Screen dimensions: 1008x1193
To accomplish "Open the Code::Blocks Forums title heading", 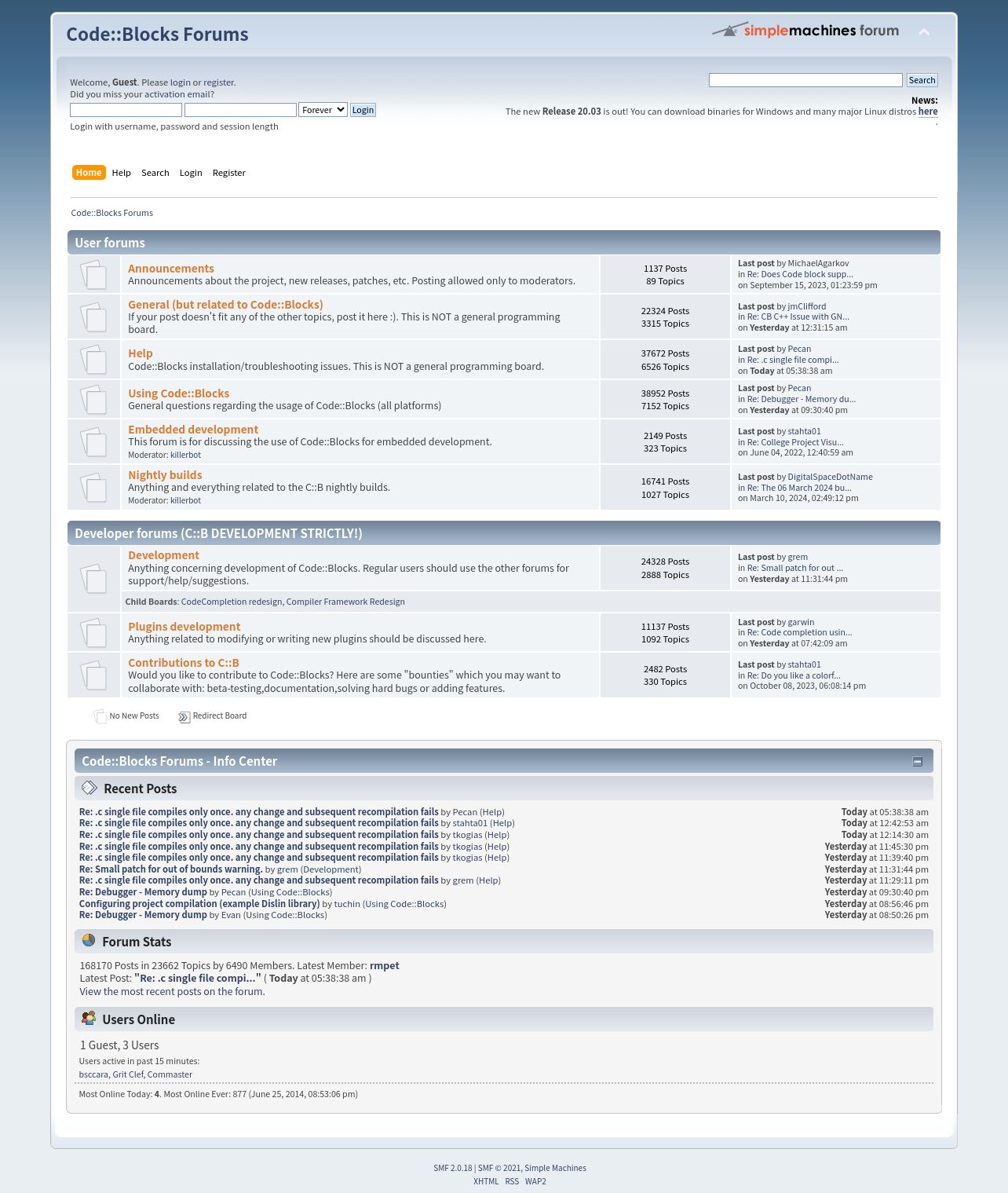I will coord(157,35).
